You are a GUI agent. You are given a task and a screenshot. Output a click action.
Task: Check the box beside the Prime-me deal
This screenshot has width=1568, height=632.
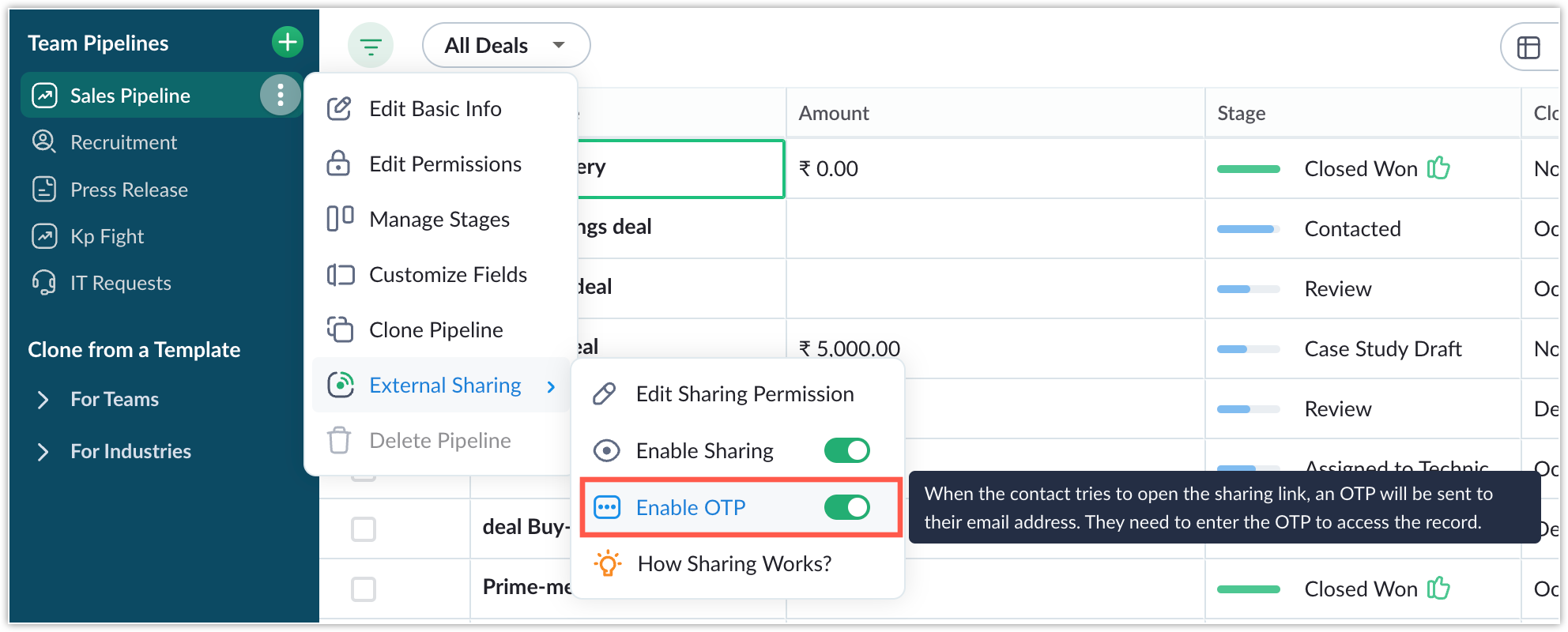click(x=364, y=589)
